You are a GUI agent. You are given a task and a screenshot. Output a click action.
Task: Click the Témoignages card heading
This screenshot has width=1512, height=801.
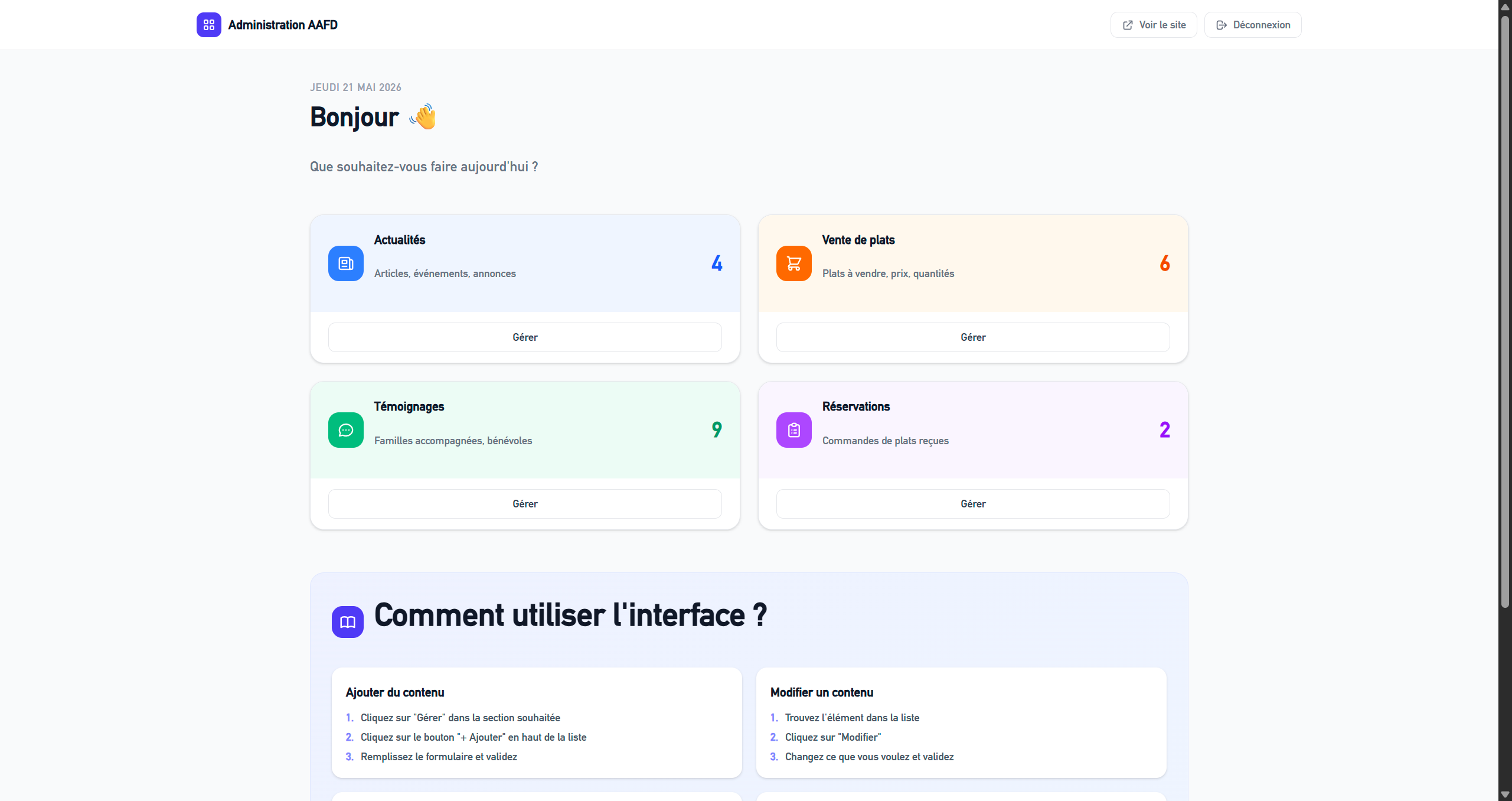pyautogui.click(x=409, y=406)
